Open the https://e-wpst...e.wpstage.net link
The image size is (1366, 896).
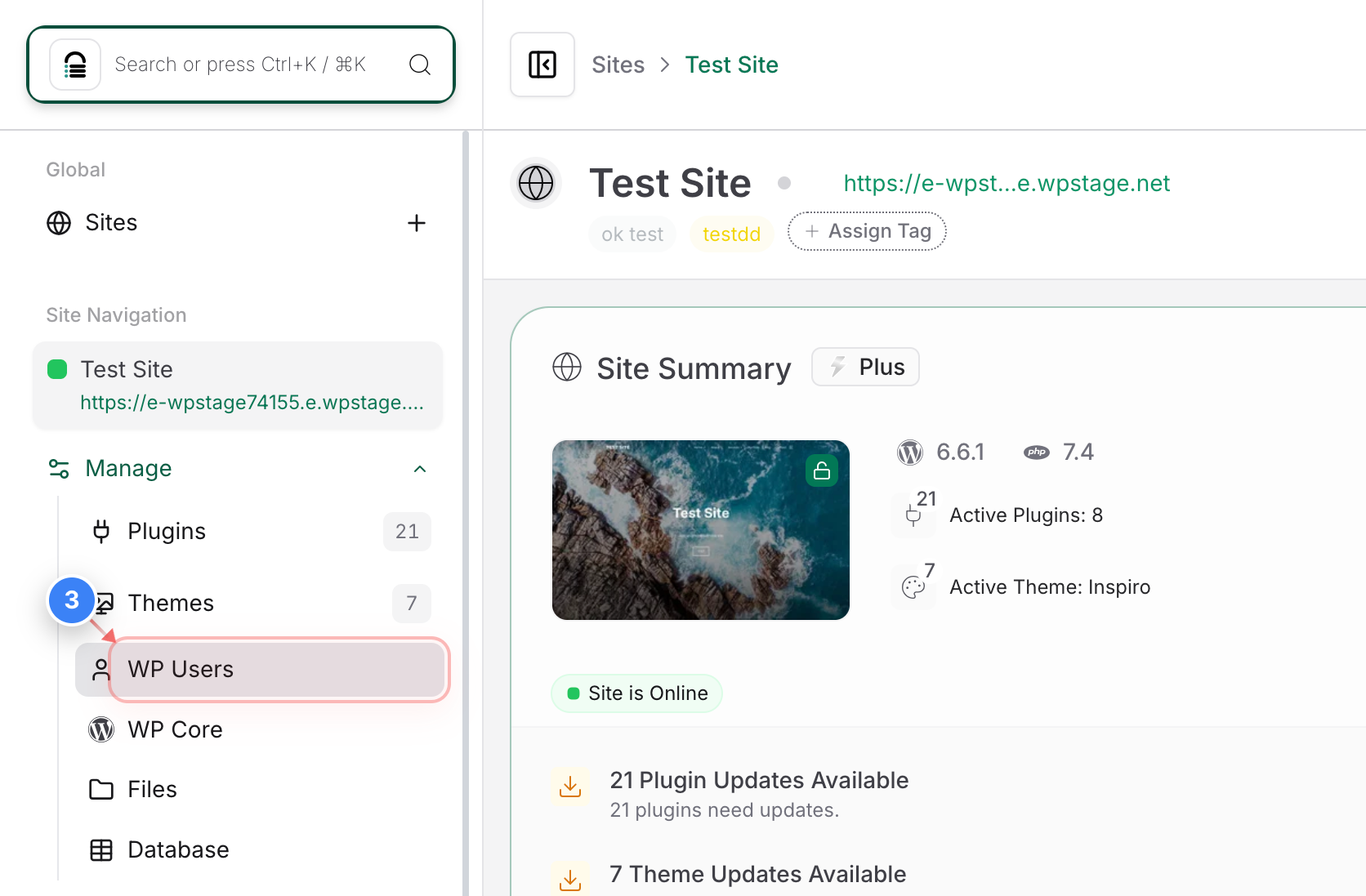(x=1007, y=183)
